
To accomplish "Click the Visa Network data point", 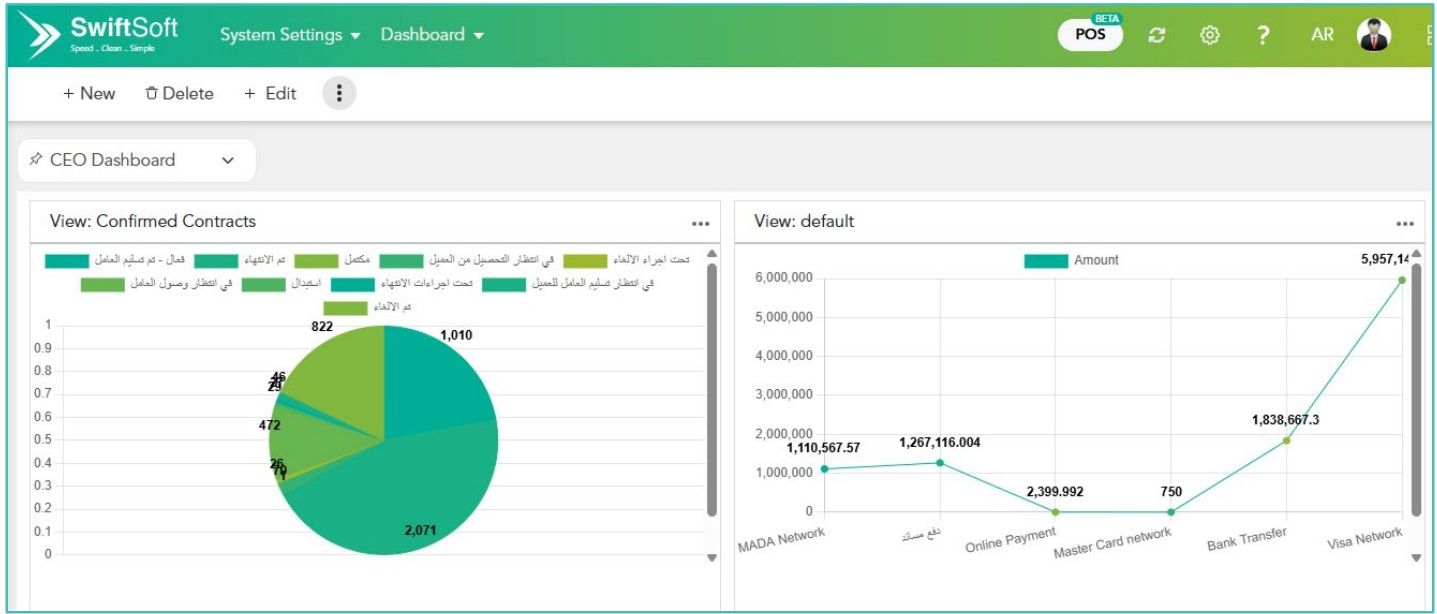I will (x=1402, y=280).
